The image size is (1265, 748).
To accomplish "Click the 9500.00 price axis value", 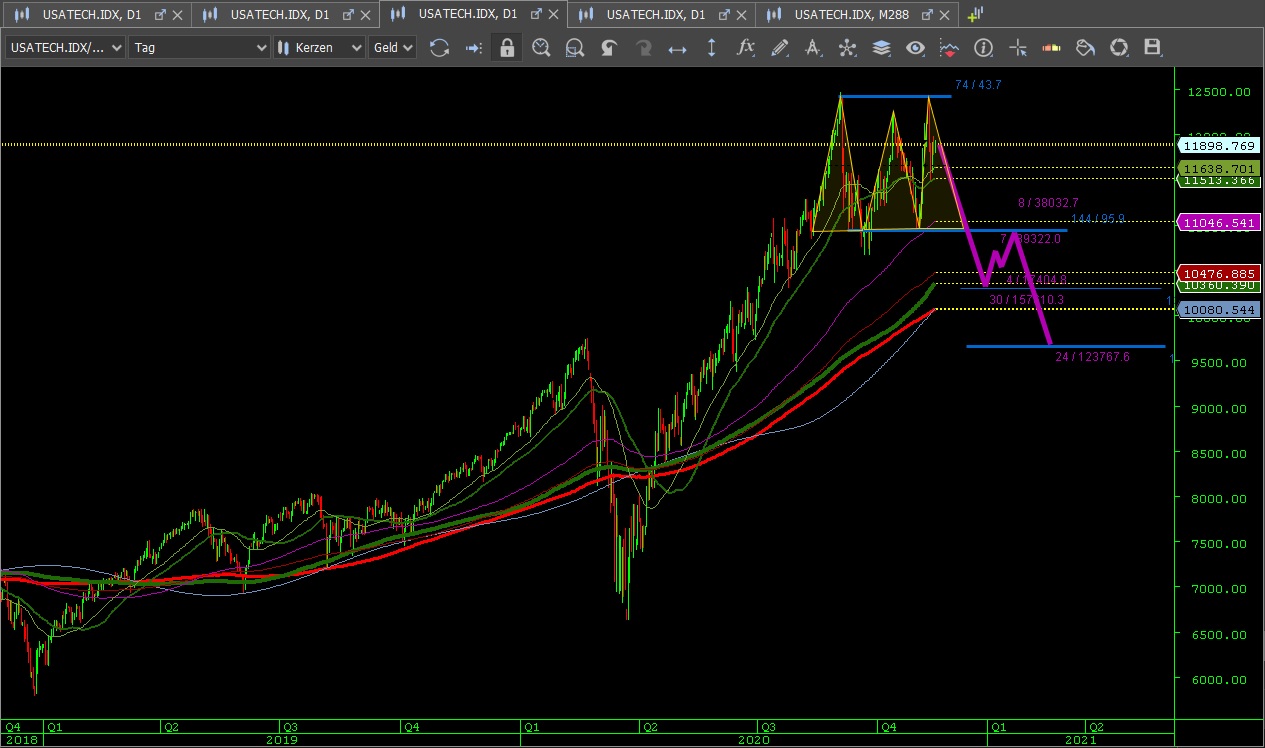I will click(x=1217, y=363).
